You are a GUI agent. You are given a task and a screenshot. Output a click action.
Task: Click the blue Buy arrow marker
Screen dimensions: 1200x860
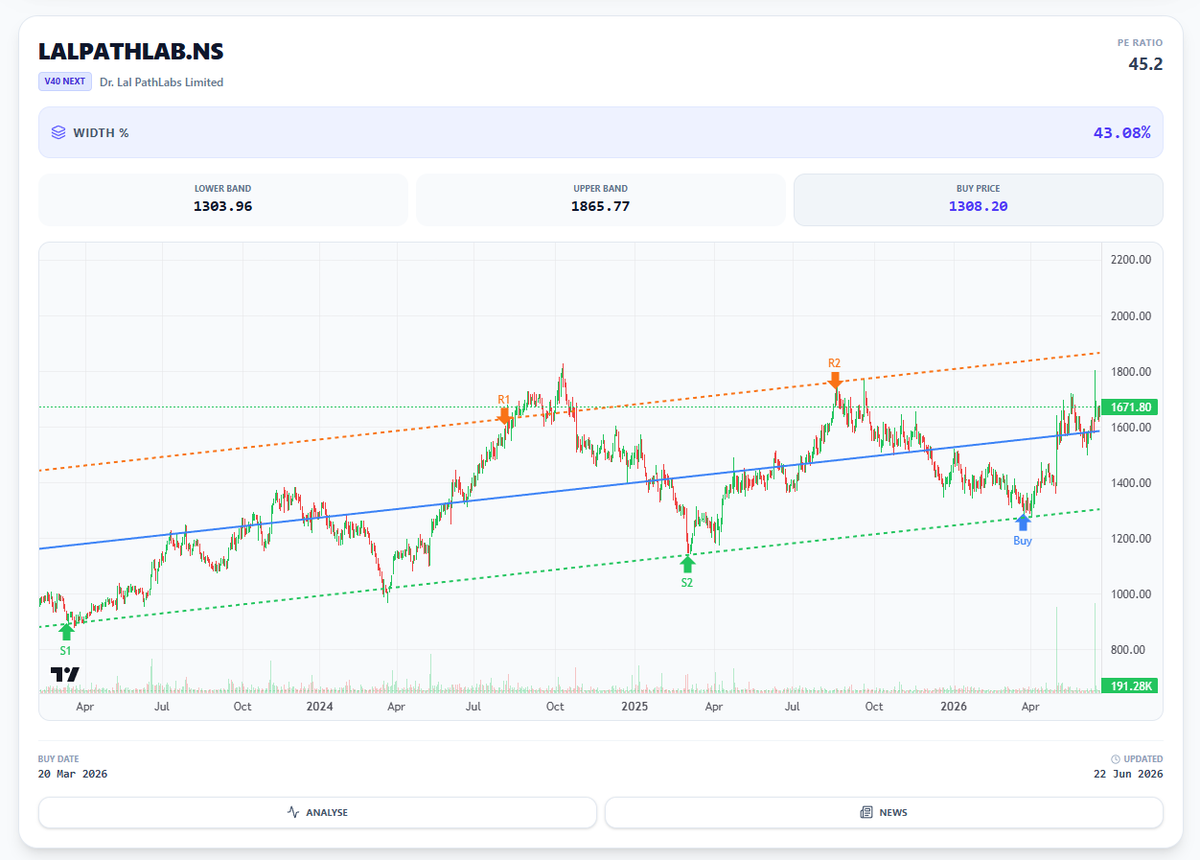1022,522
